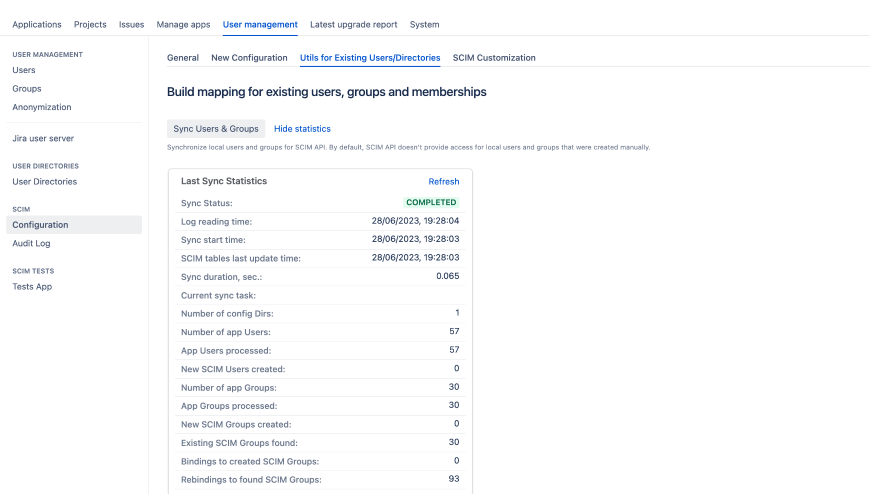Go to Manage apps tab
Screen dimensions: 870x494
tap(183, 24)
